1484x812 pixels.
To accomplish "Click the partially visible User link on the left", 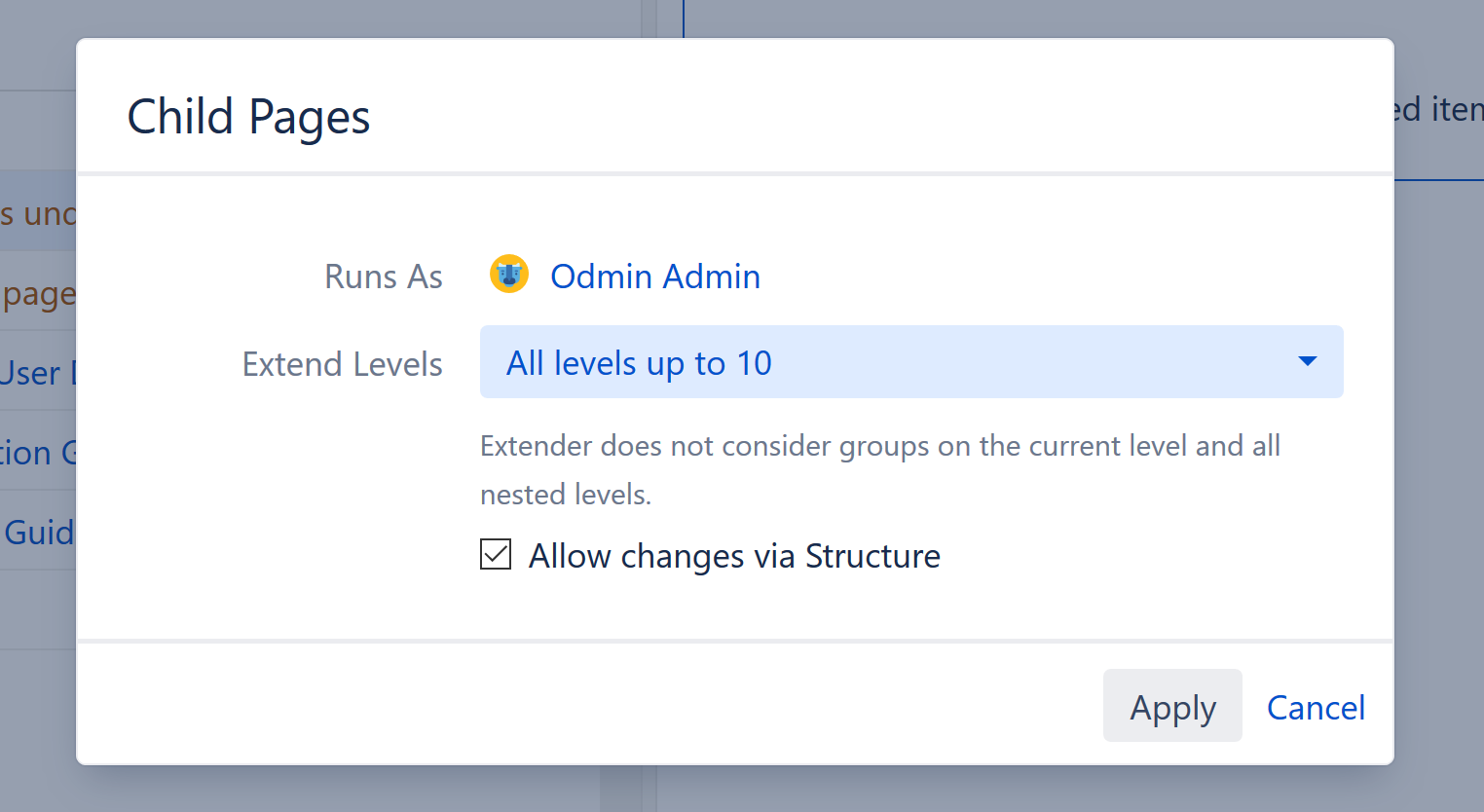I will point(29,373).
